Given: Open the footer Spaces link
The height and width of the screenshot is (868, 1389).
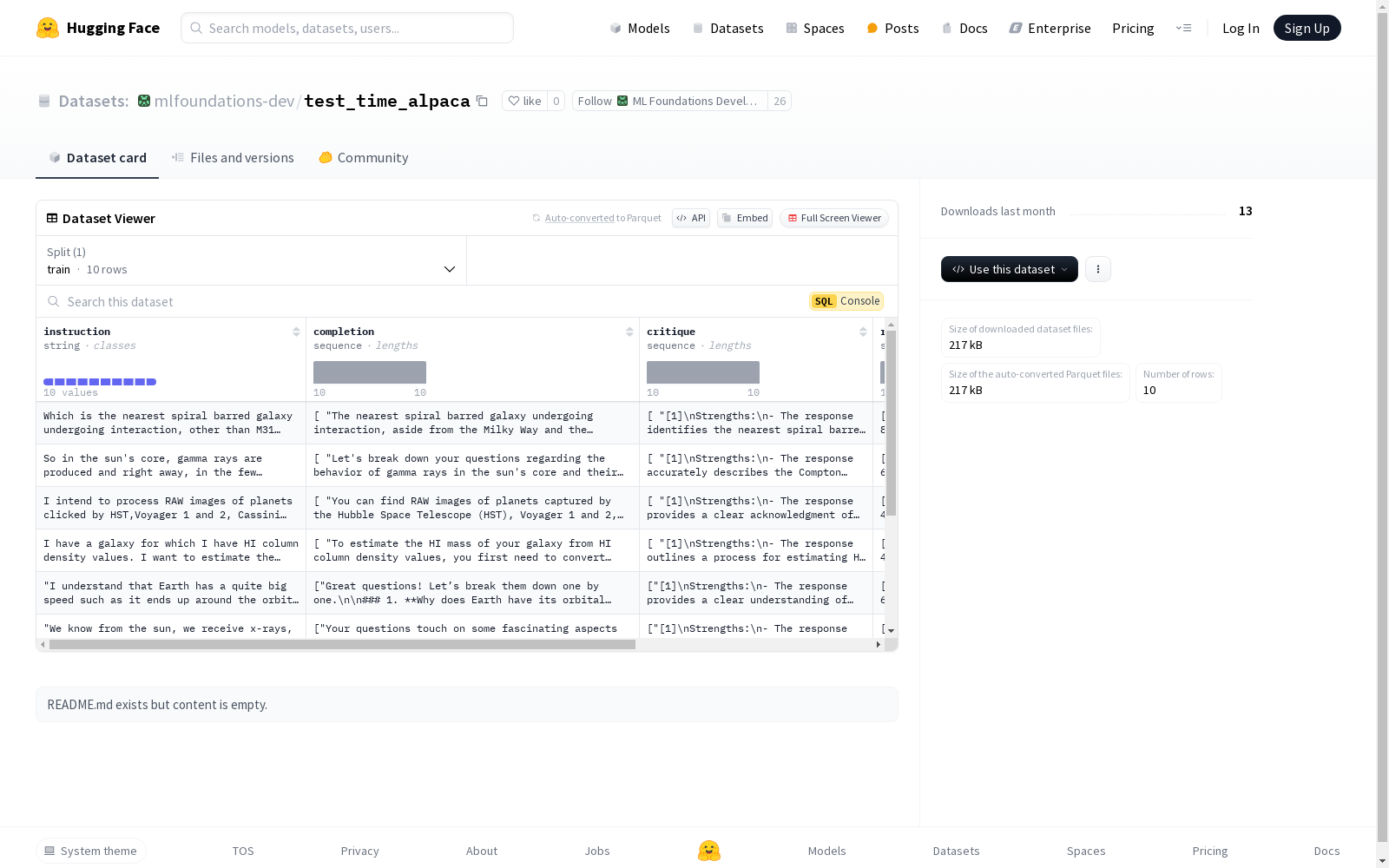Looking at the screenshot, I should tap(1086, 851).
